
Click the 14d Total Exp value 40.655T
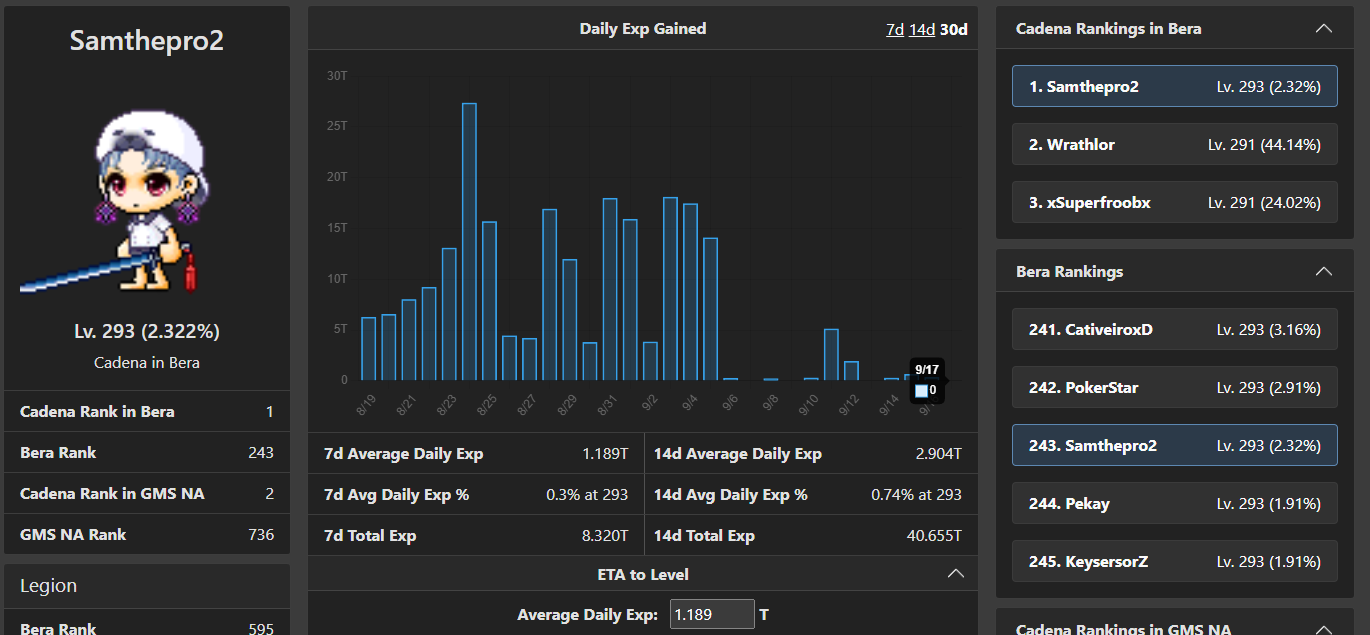[934, 536]
